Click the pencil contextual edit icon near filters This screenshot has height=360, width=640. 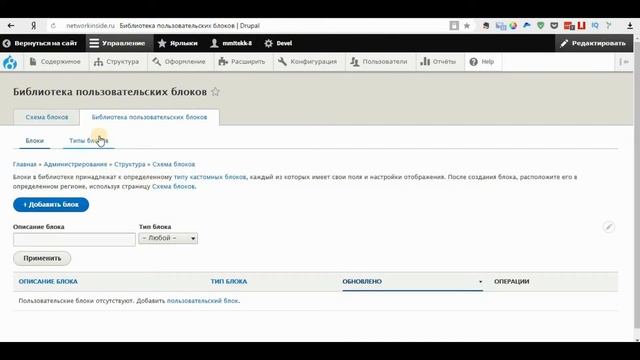click(609, 227)
